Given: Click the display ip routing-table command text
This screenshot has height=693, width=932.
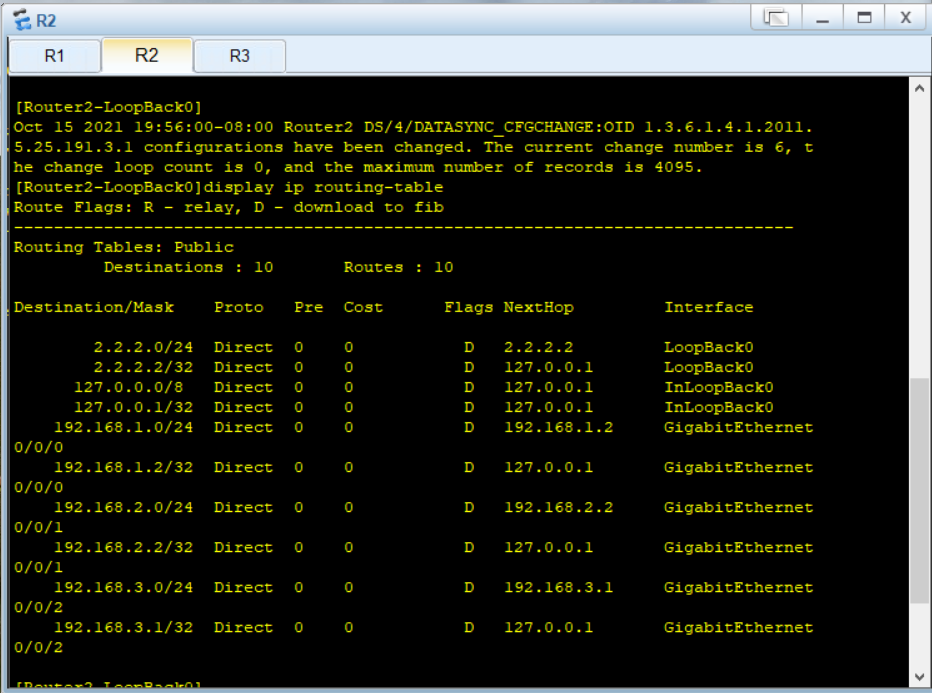Looking at the screenshot, I should [323, 187].
